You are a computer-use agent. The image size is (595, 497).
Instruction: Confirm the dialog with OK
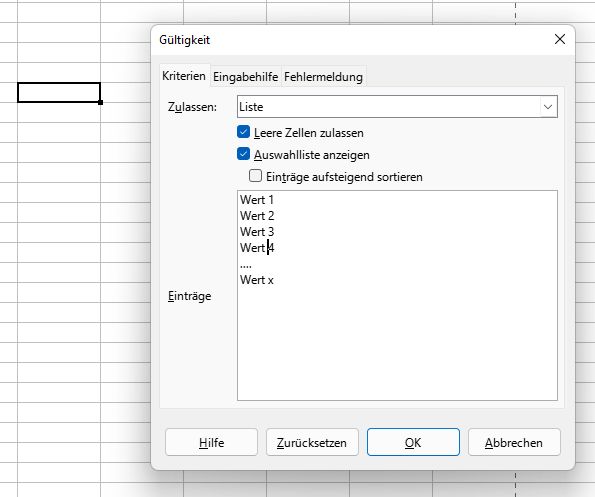coord(413,442)
